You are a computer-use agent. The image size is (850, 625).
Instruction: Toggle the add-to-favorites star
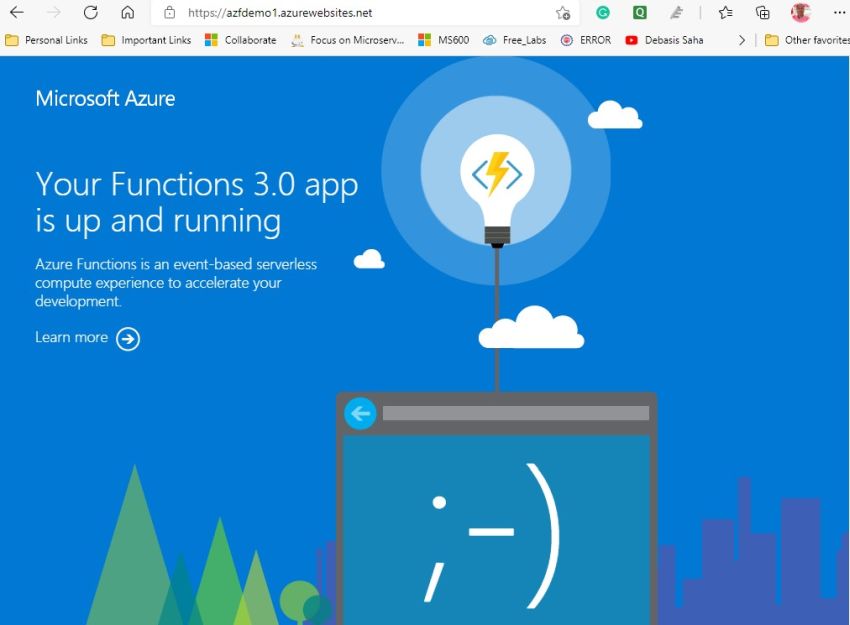(x=563, y=13)
